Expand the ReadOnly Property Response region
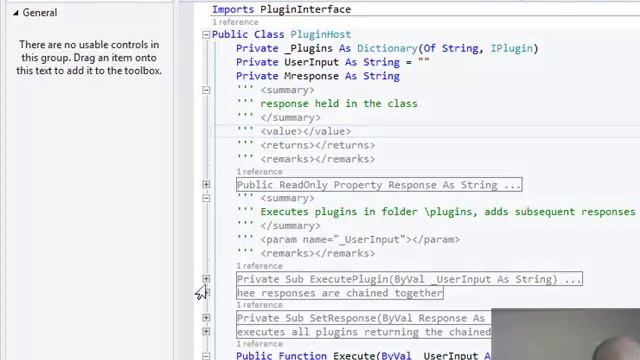 click(206, 184)
